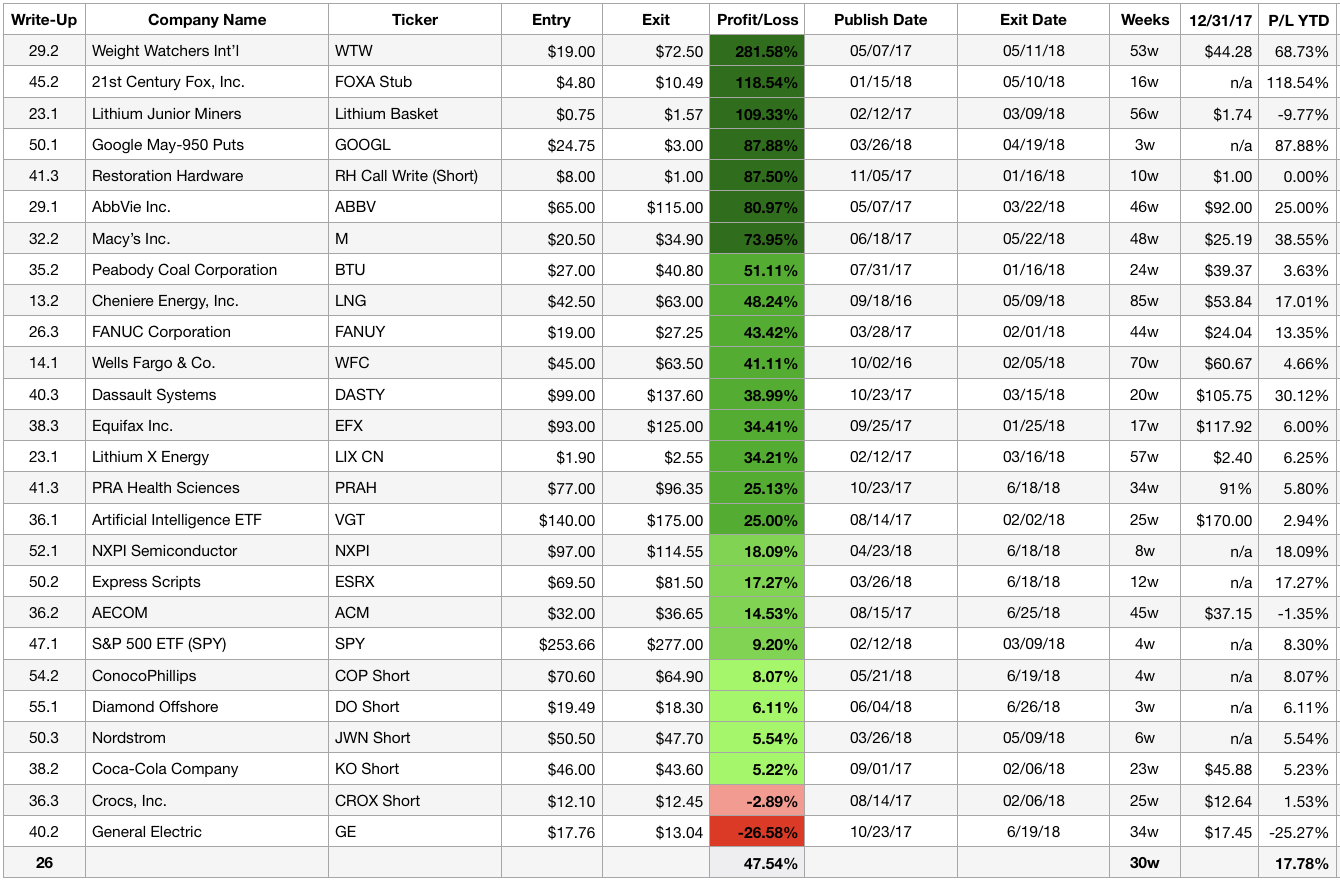Select the Macy's Inc. cell
The width and height of the screenshot is (1340, 880).
point(207,238)
